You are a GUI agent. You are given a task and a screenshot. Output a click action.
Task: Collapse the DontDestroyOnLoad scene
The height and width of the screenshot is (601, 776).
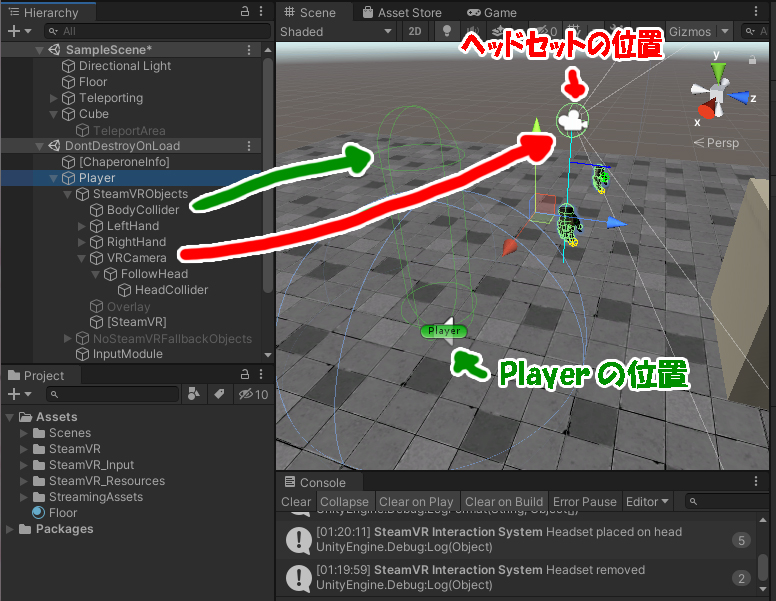40,146
